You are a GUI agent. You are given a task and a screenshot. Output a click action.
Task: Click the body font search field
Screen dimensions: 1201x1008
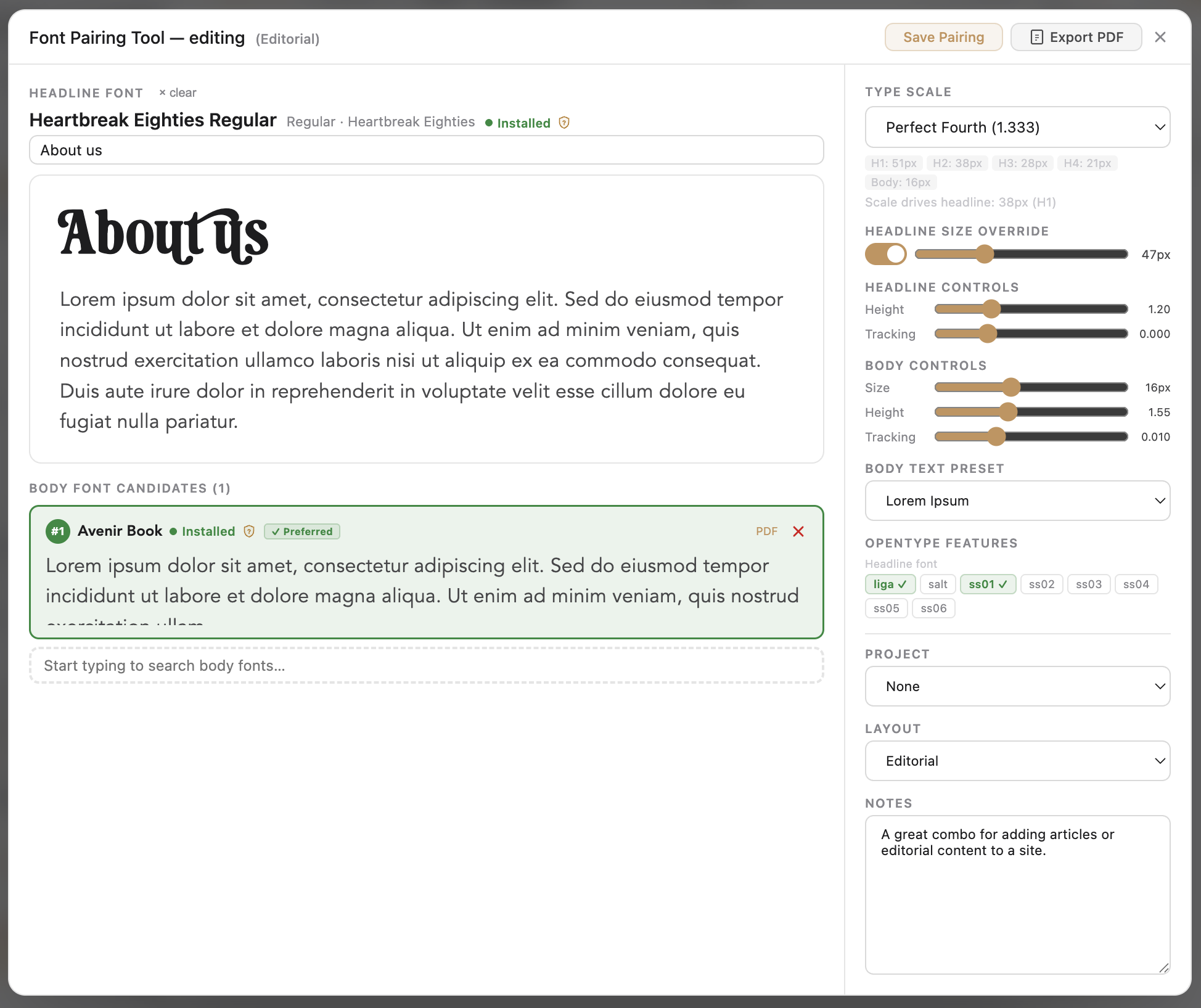426,665
